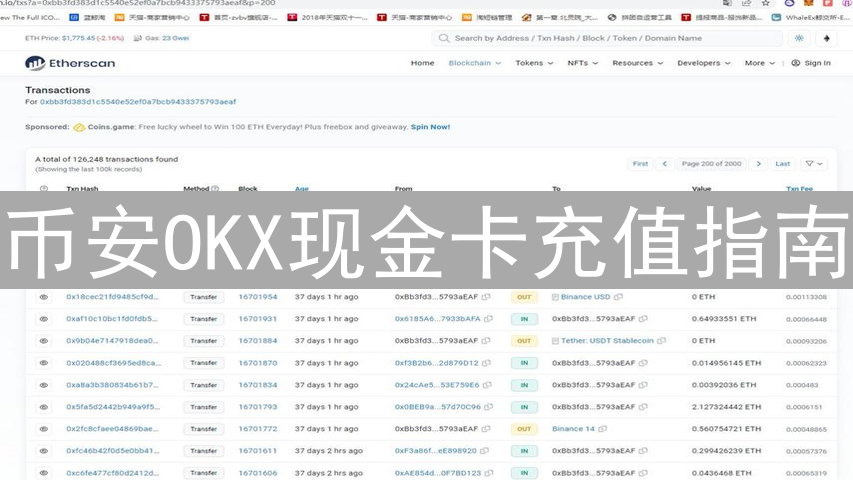Preview transaction 0x5fa5d2442b949a9f5 eye icon
The height and width of the screenshot is (480, 853).
pos(44,407)
